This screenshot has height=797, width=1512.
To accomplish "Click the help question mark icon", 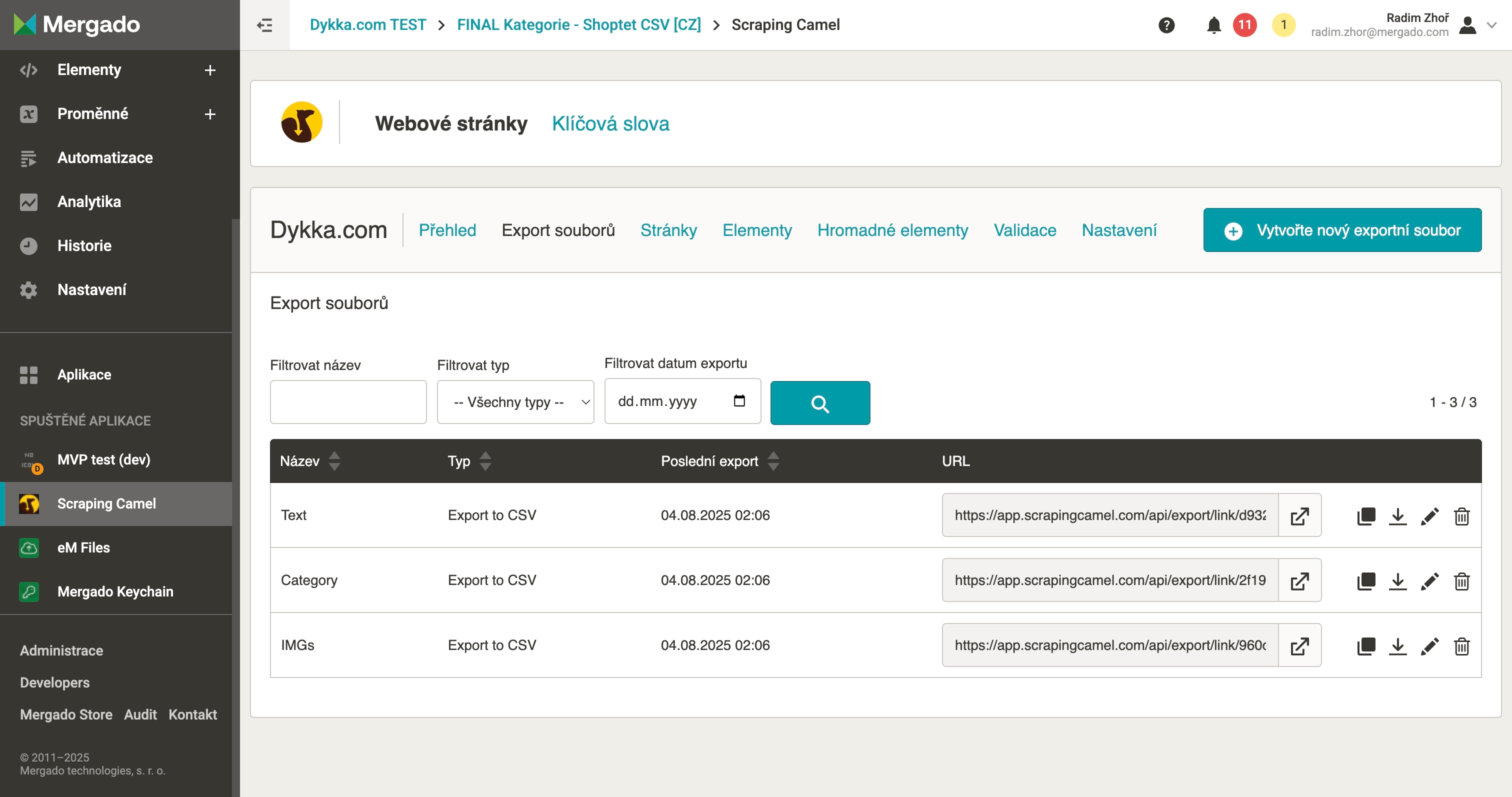I will click(1166, 25).
